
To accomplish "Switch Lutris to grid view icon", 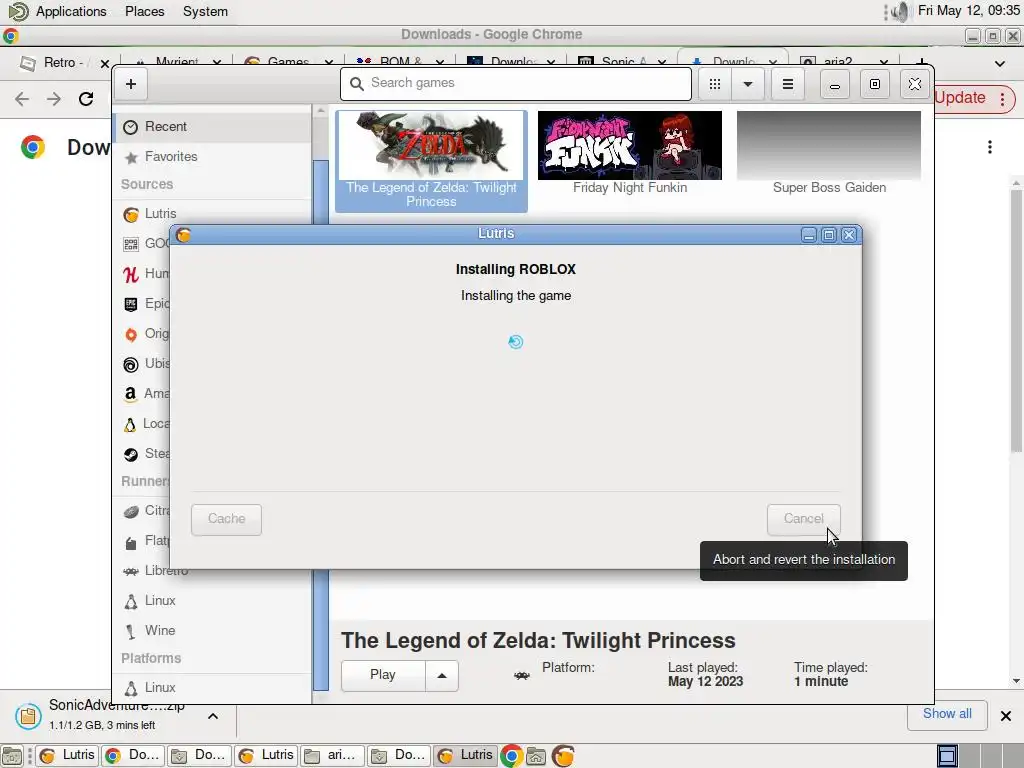I will tap(715, 84).
